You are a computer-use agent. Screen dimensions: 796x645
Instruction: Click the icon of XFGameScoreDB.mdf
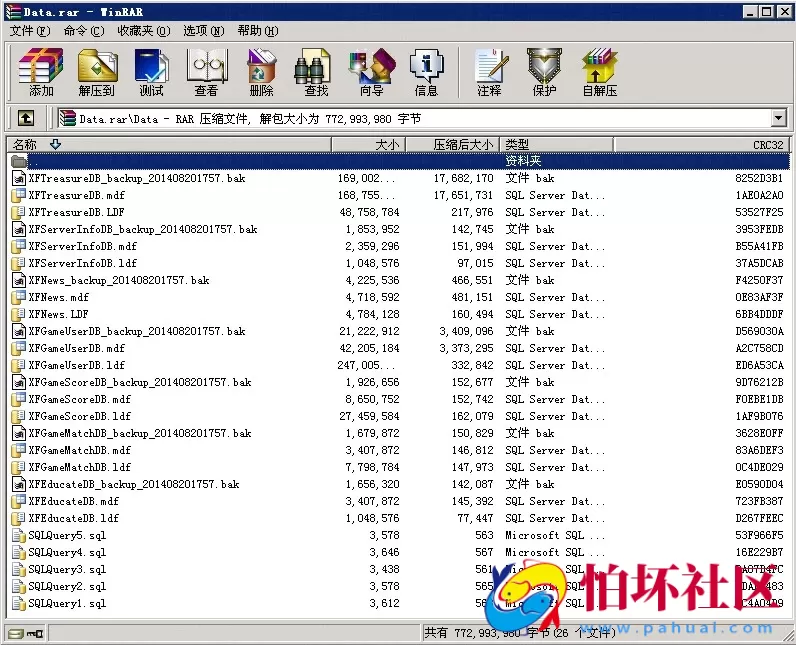point(19,399)
